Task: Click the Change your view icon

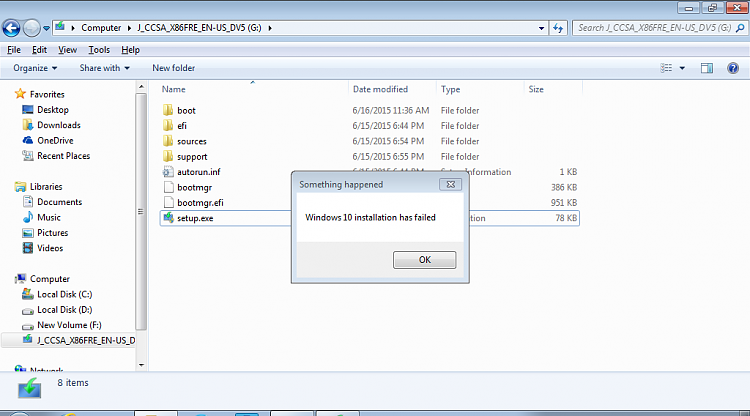Action: point(666,68)
